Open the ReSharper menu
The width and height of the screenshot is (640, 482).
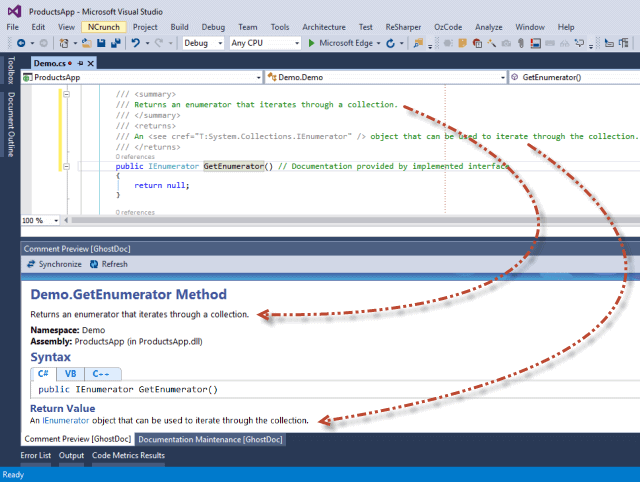(x=403, y=27)
